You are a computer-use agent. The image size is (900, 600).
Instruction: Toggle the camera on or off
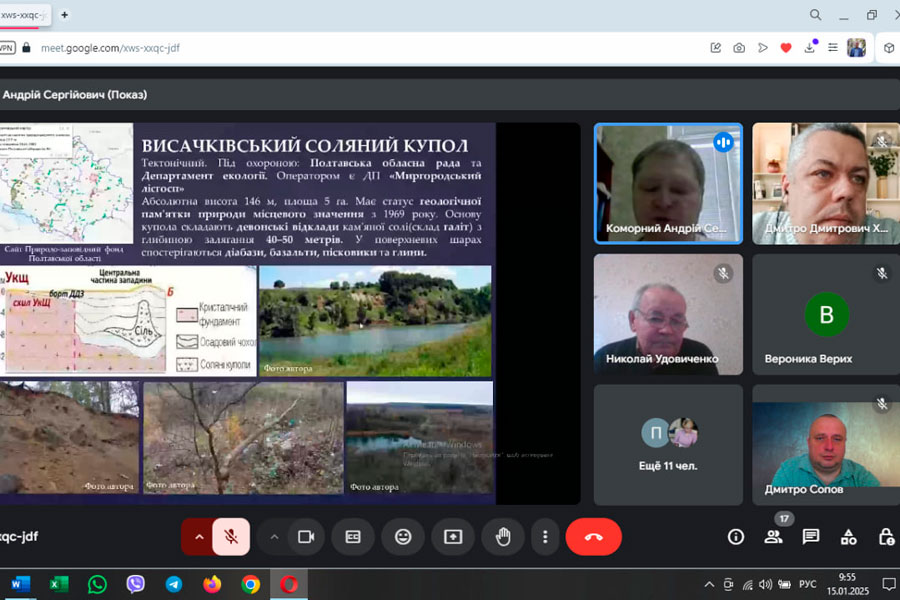(306, 537)
